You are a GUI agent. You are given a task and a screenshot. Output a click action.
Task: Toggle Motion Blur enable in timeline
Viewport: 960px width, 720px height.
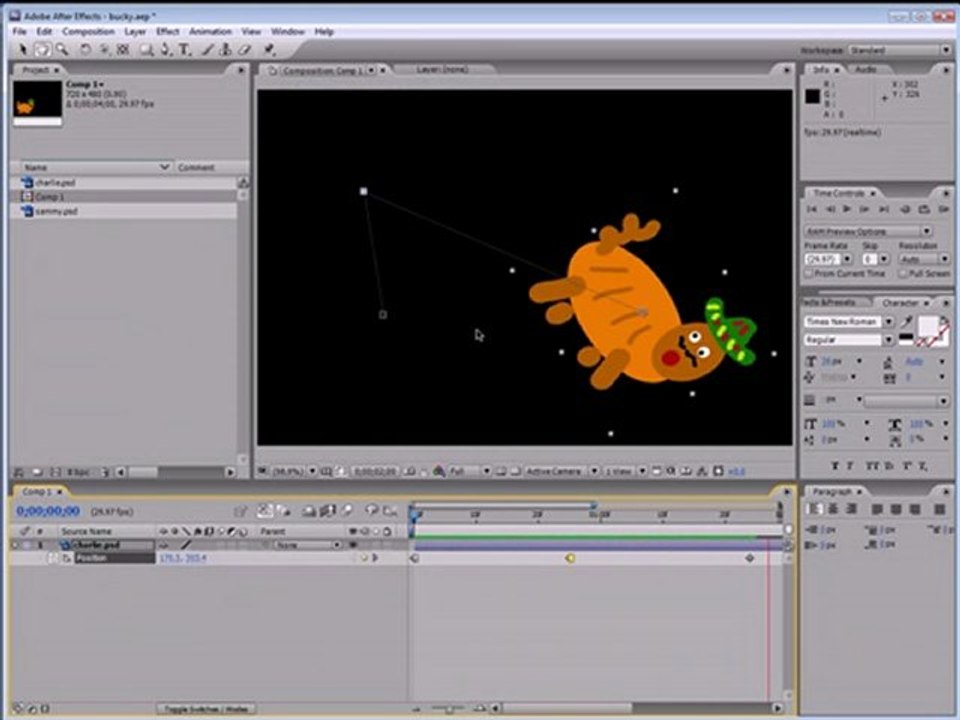(347, 510)
